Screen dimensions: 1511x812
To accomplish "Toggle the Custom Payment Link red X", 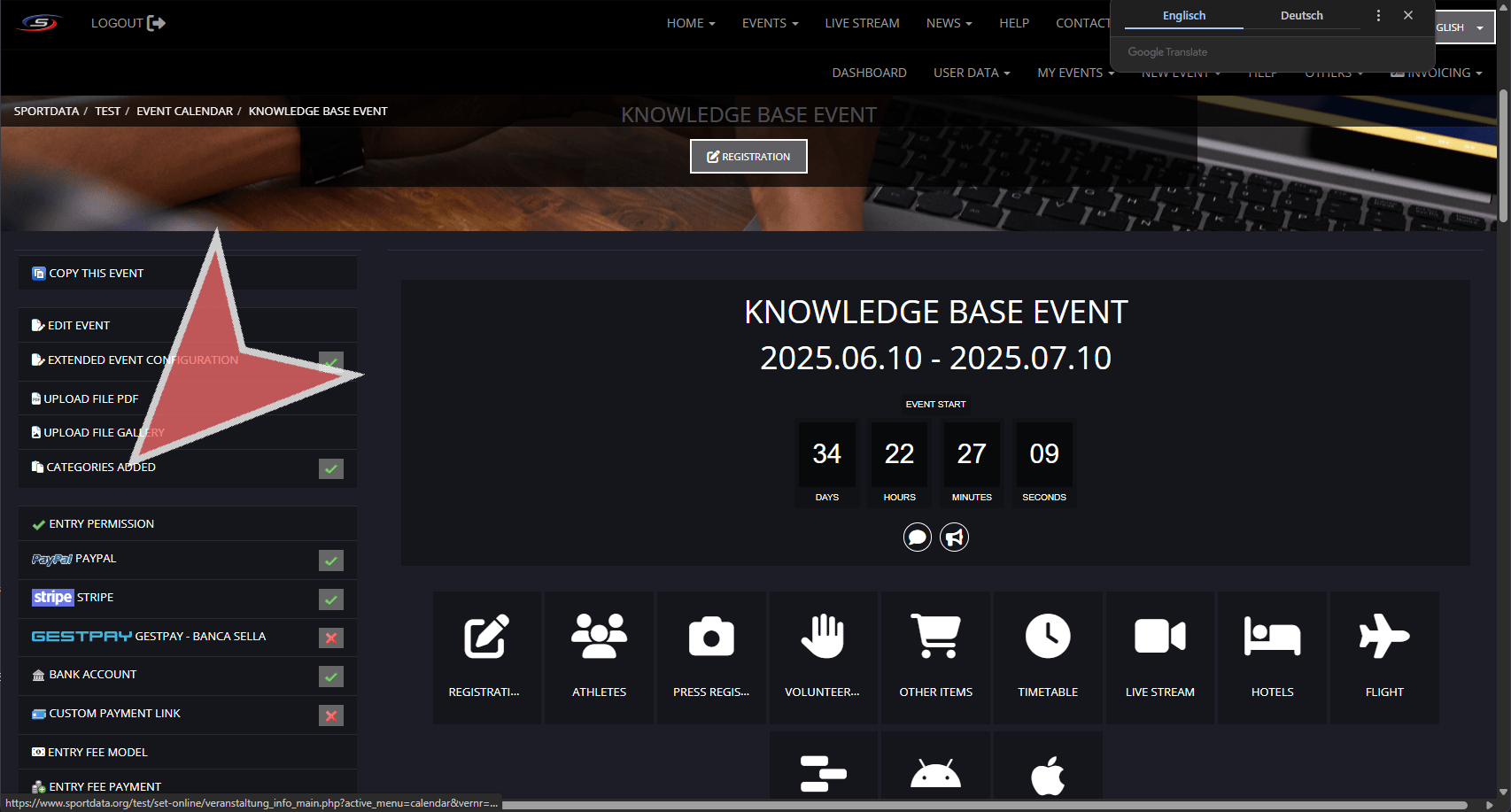I will pos(331,715).
